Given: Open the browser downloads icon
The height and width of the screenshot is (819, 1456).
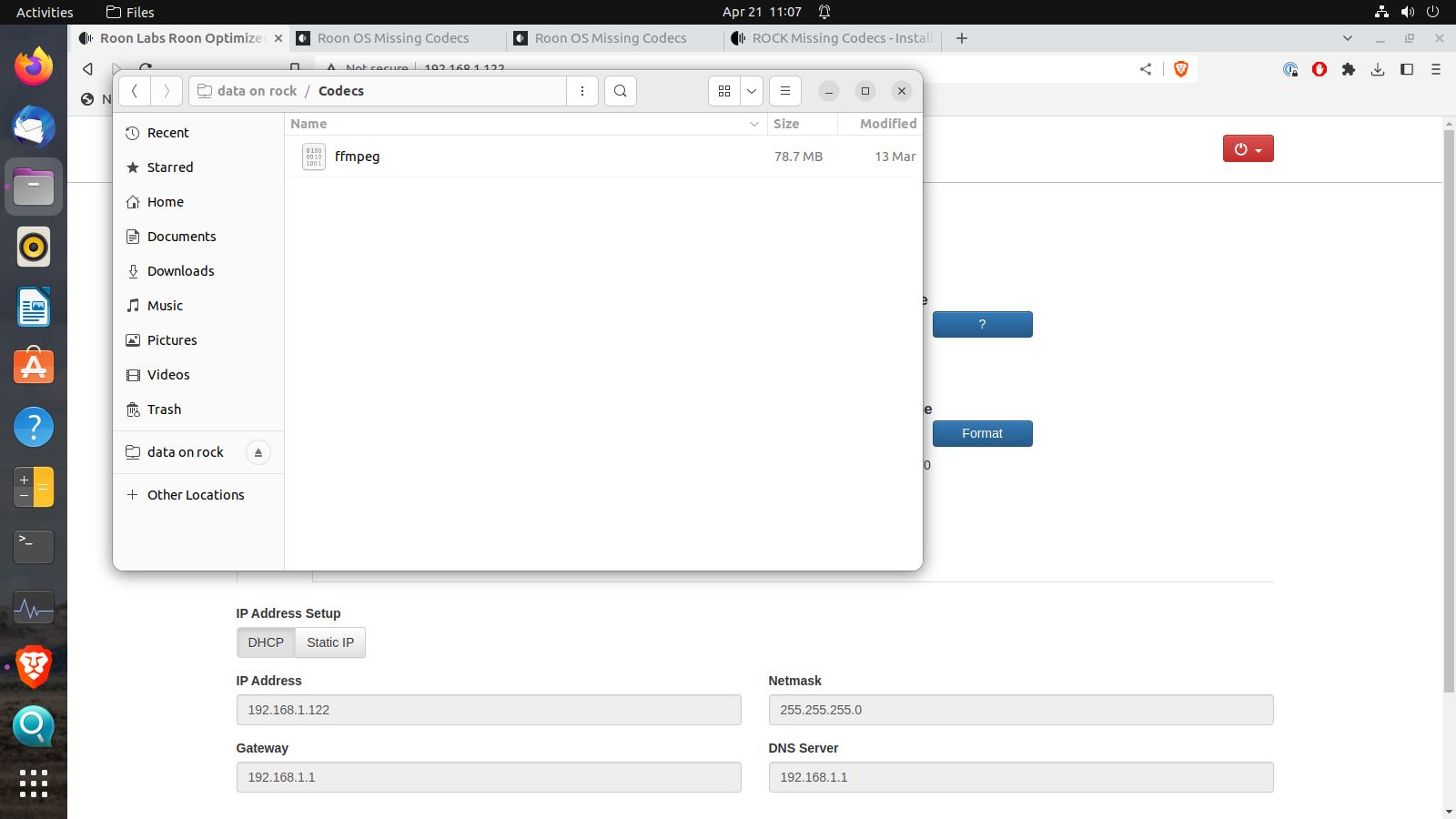Looking at the screenshot, I should (x=1378, y=69).
